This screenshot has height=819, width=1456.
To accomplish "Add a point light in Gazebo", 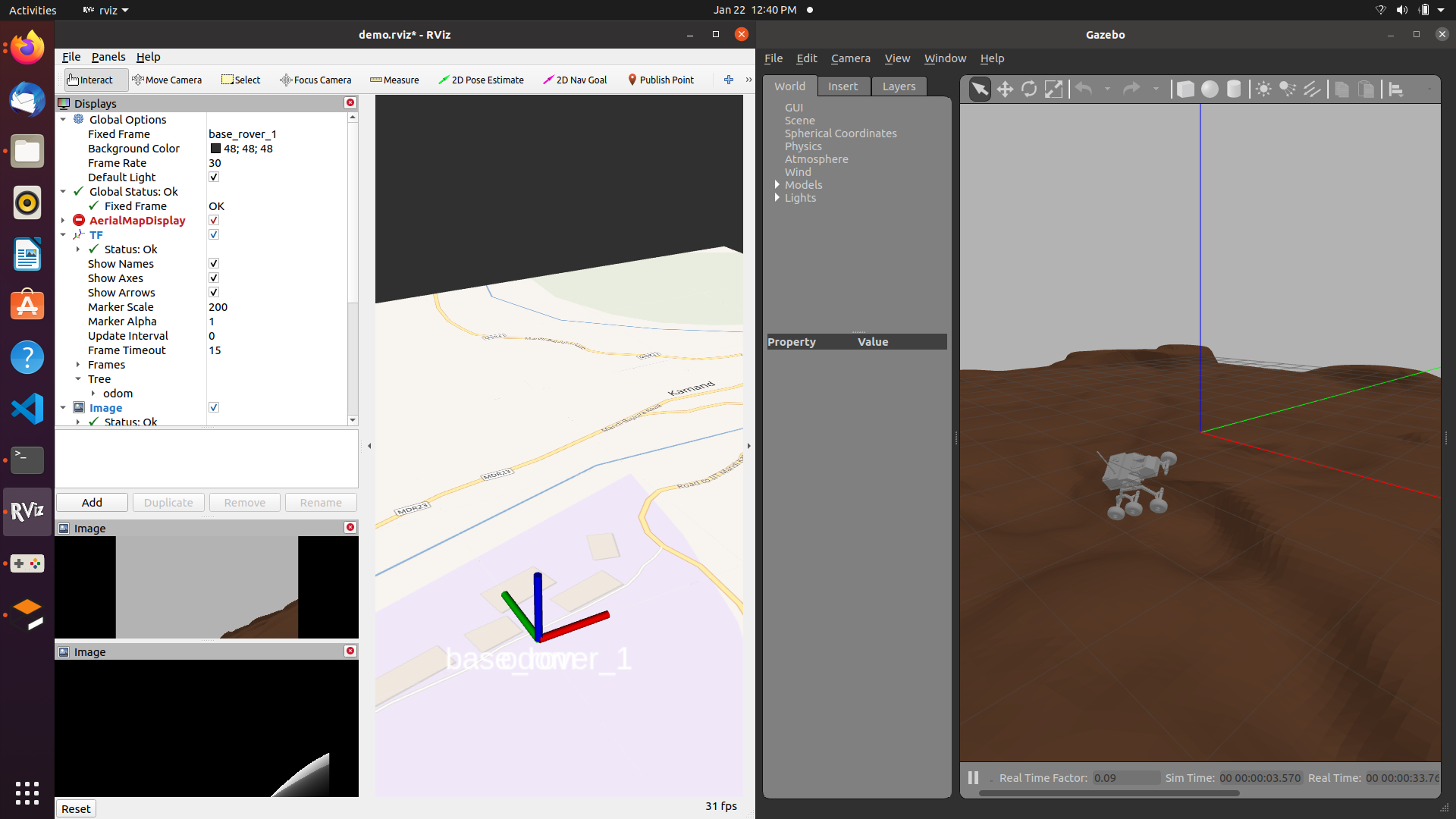I will (x=1263, y=89).
